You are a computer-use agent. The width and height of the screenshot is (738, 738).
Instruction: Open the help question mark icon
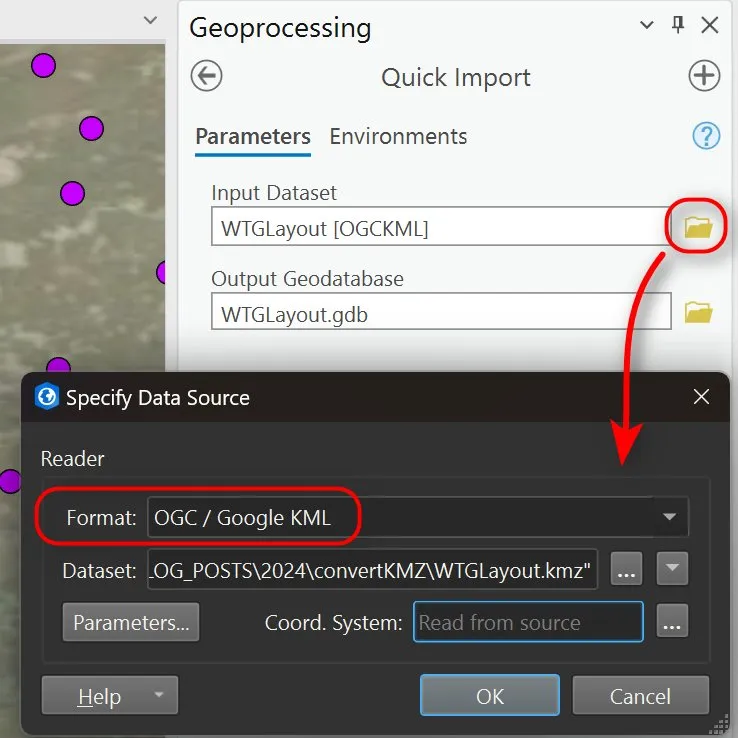pos(706,136)
